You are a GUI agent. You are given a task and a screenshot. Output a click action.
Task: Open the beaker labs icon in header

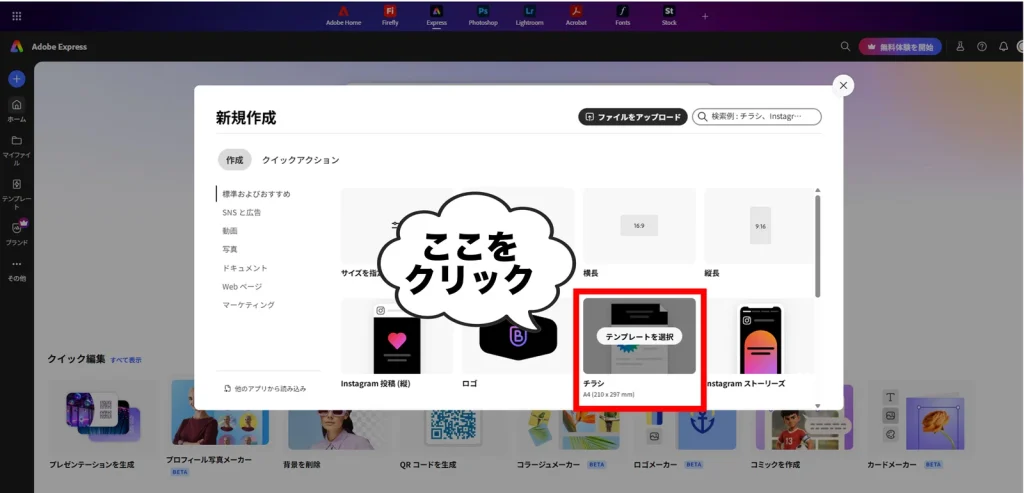(x=960, y=46)
